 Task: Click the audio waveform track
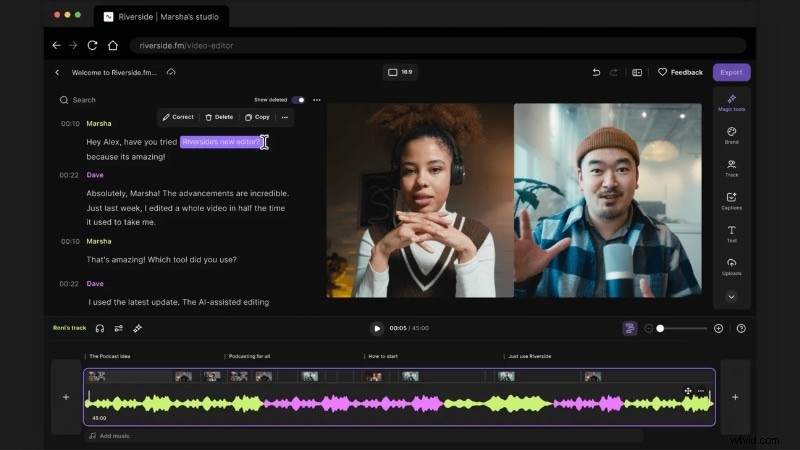(399, 404)
